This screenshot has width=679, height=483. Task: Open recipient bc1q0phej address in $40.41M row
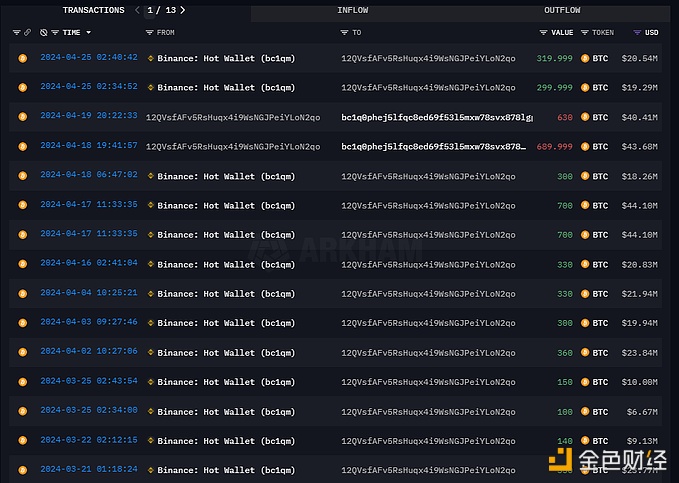point(437,117)
